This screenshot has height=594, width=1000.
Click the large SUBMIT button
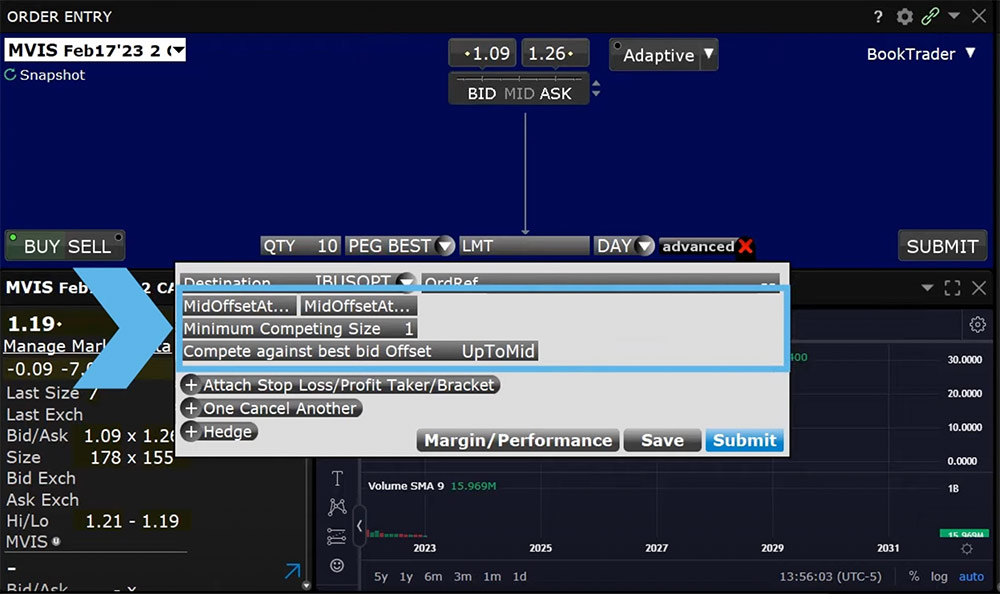(x=943, y=246)
